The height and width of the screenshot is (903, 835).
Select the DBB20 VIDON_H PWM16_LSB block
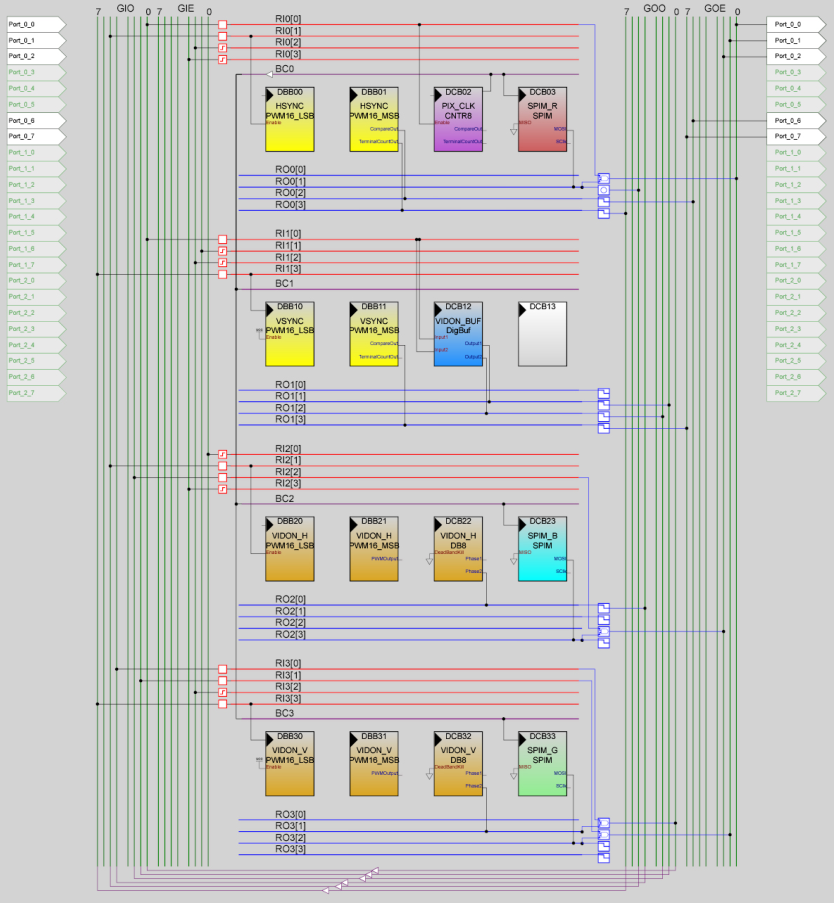[290, 549]
